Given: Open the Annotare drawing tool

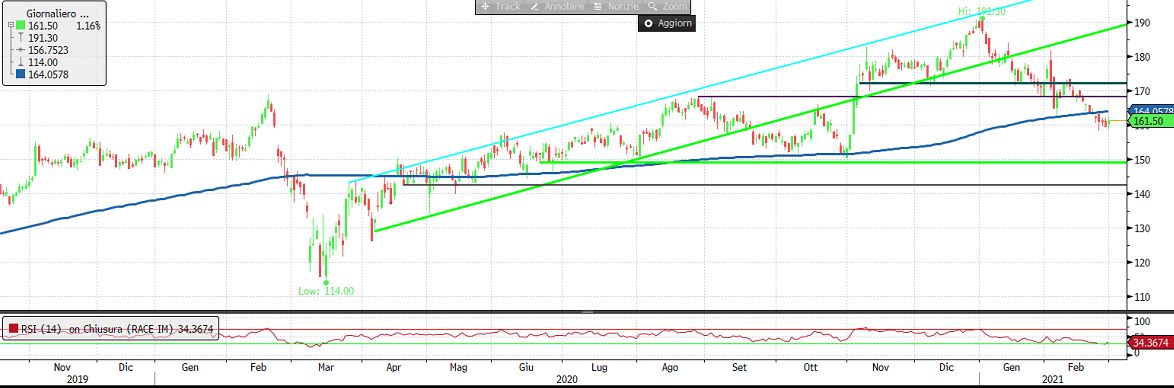Looking at the screenshot, I should point(558,6).
